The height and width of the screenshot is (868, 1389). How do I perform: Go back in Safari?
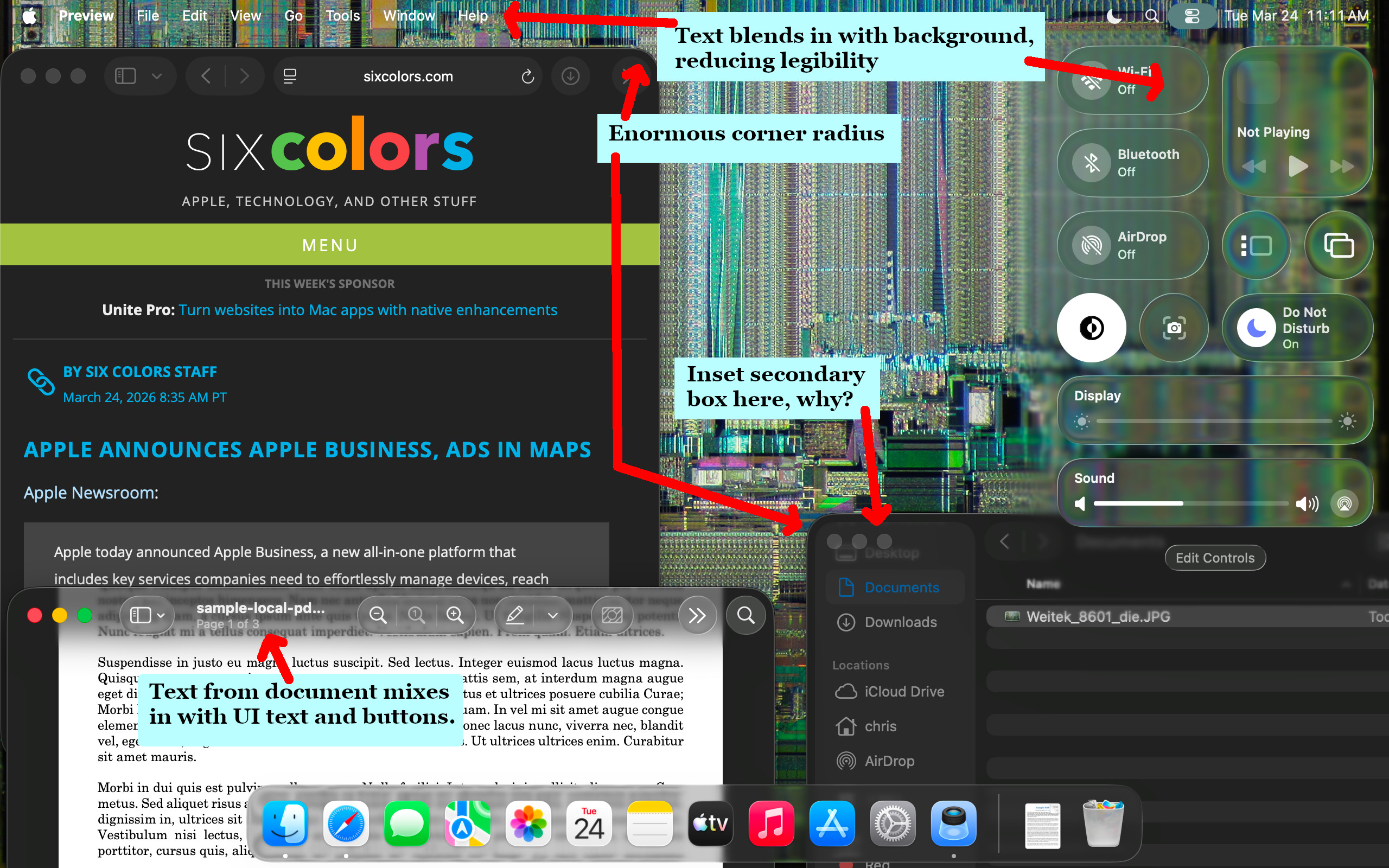coord(206,76)
